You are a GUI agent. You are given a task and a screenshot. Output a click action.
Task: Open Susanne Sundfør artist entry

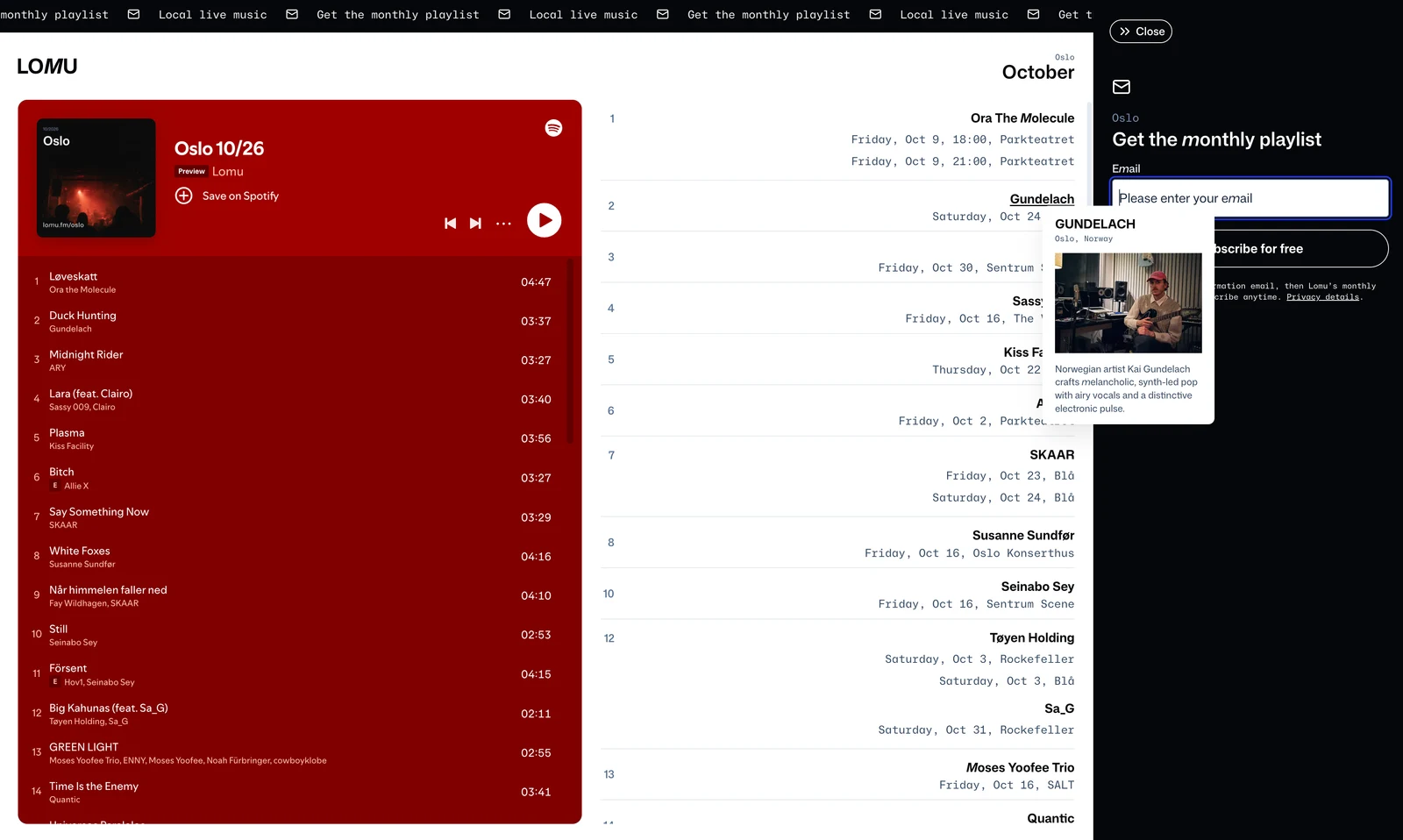point(1022,536)
